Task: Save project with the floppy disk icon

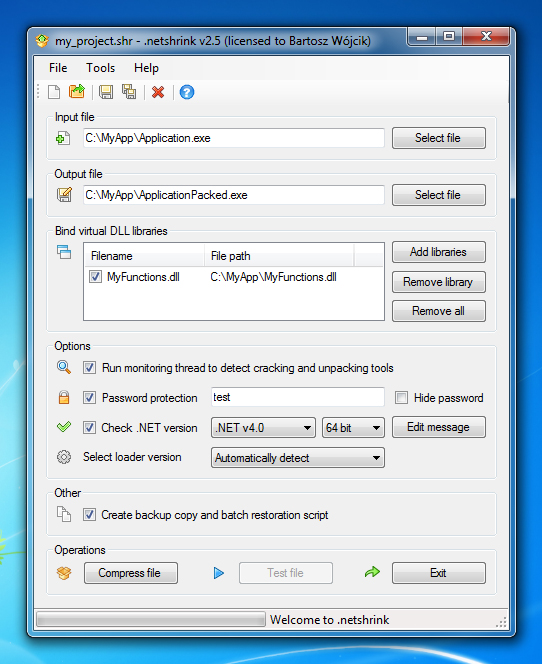Action: (x=106, y=92)
